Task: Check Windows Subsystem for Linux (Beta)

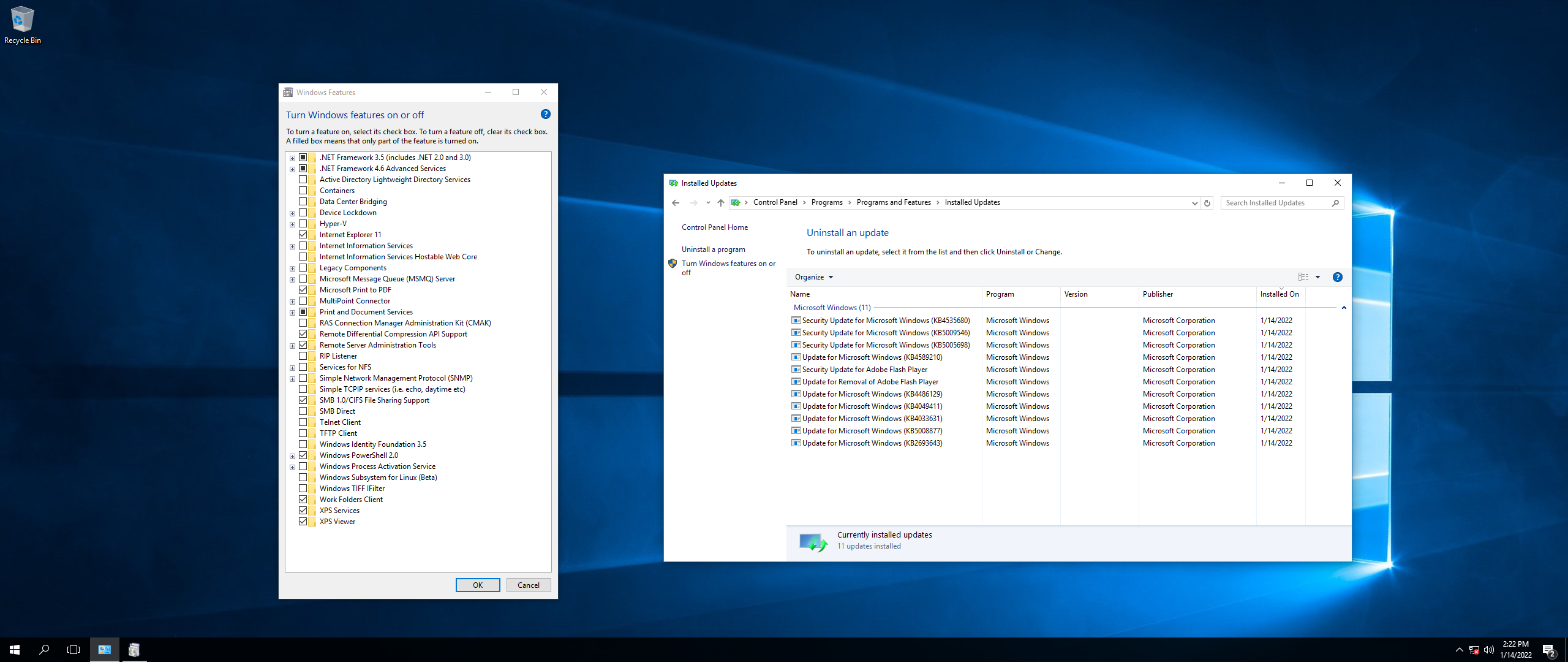Action: [x=303, y=477]
